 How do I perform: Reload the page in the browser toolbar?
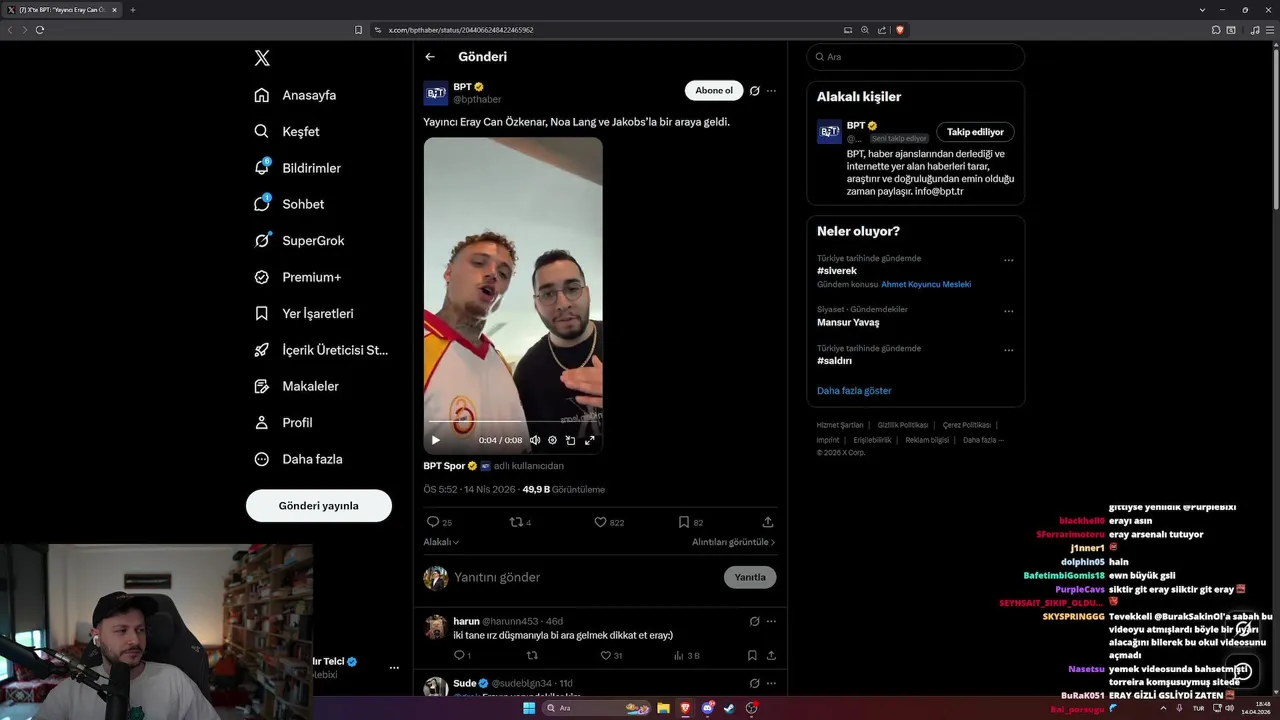click(x=40, y=30)
